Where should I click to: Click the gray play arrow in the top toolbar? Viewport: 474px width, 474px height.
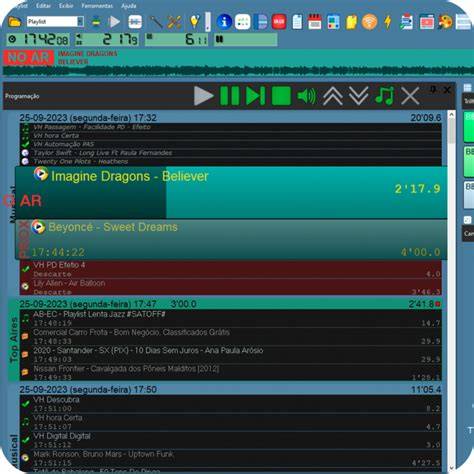114,22
